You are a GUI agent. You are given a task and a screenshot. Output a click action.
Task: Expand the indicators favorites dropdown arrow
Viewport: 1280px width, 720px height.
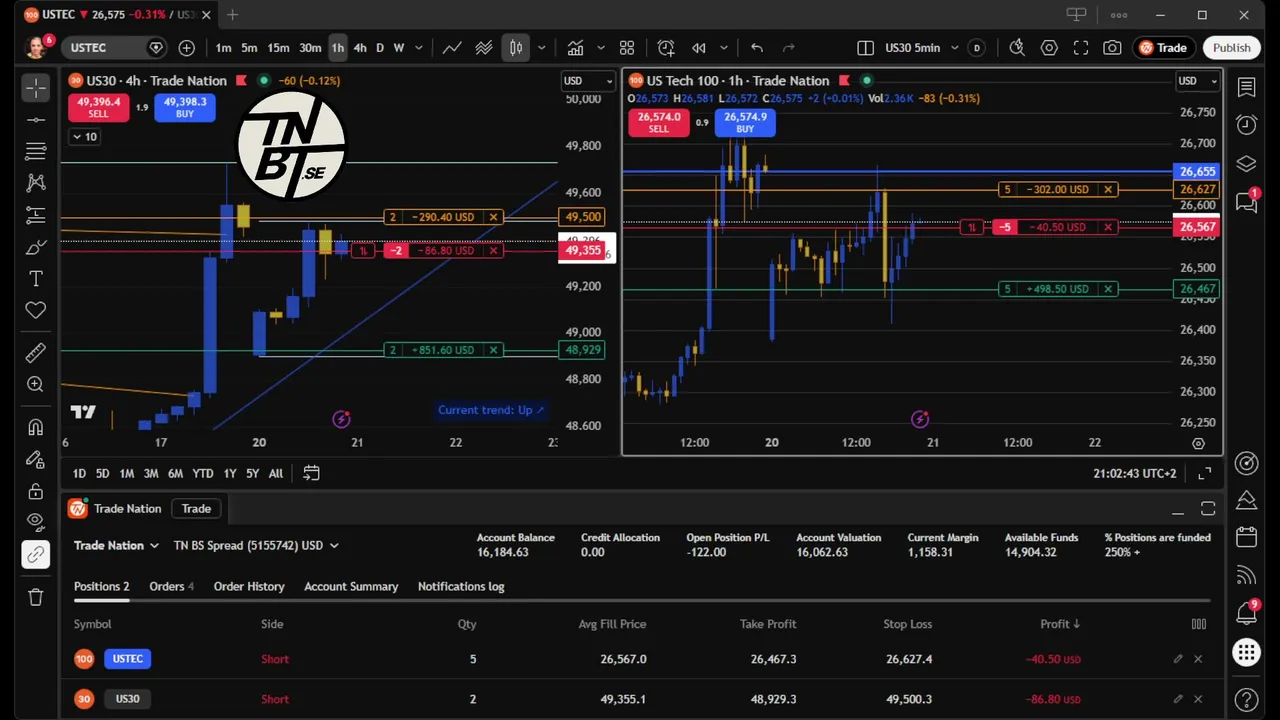point(601,48)
